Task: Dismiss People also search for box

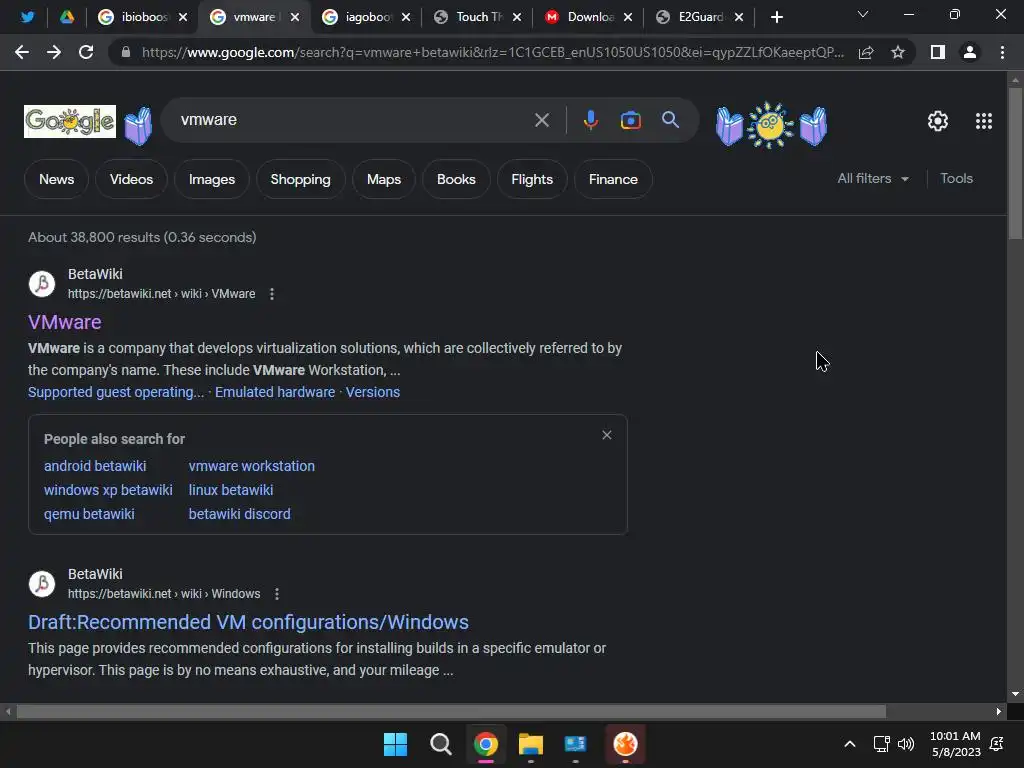Action: click(x=607, y=435)
